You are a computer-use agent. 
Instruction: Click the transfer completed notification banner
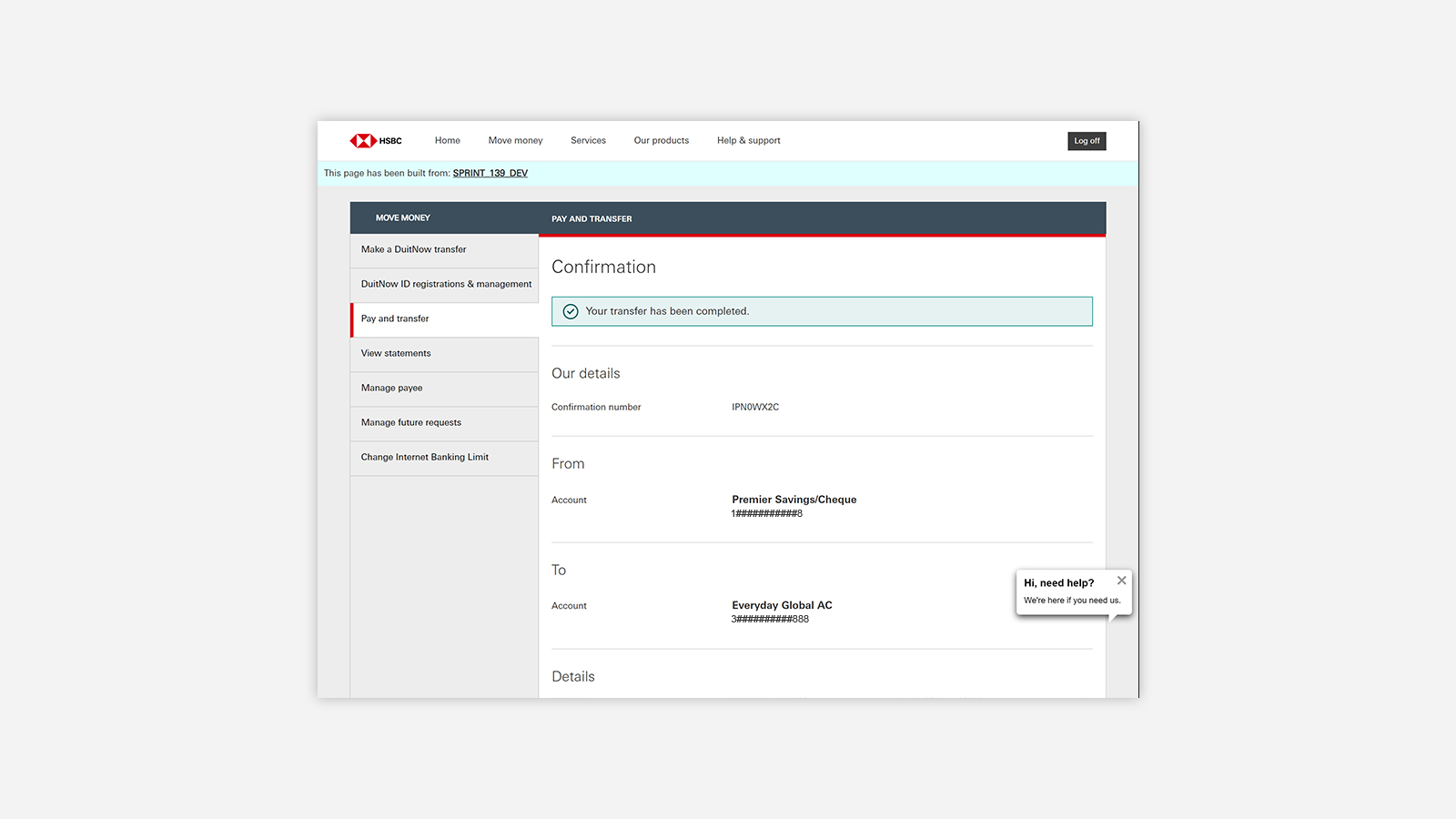point(821,311)
